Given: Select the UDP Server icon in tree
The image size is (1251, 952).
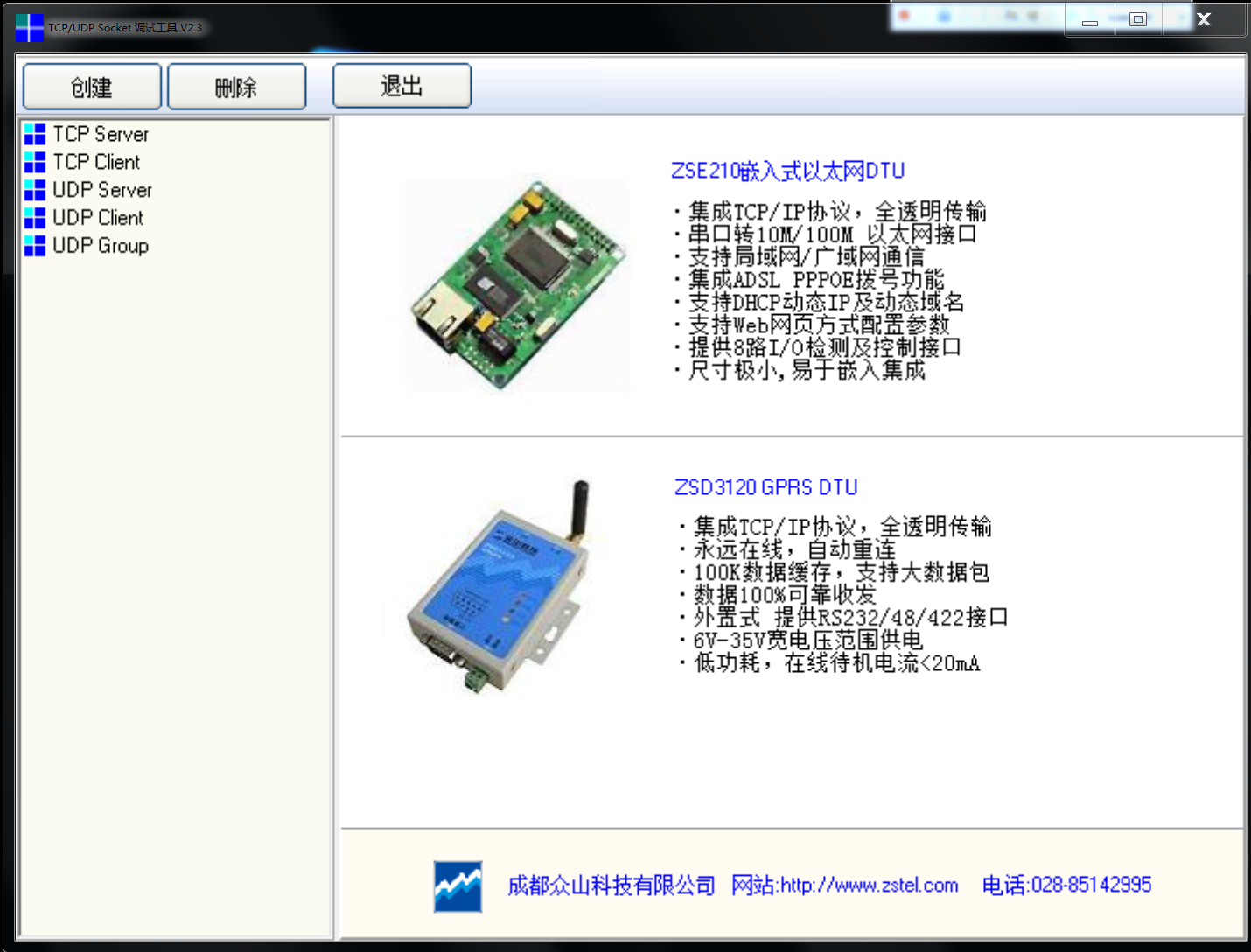Looking at the screenshot, I should tap(35, 190).
